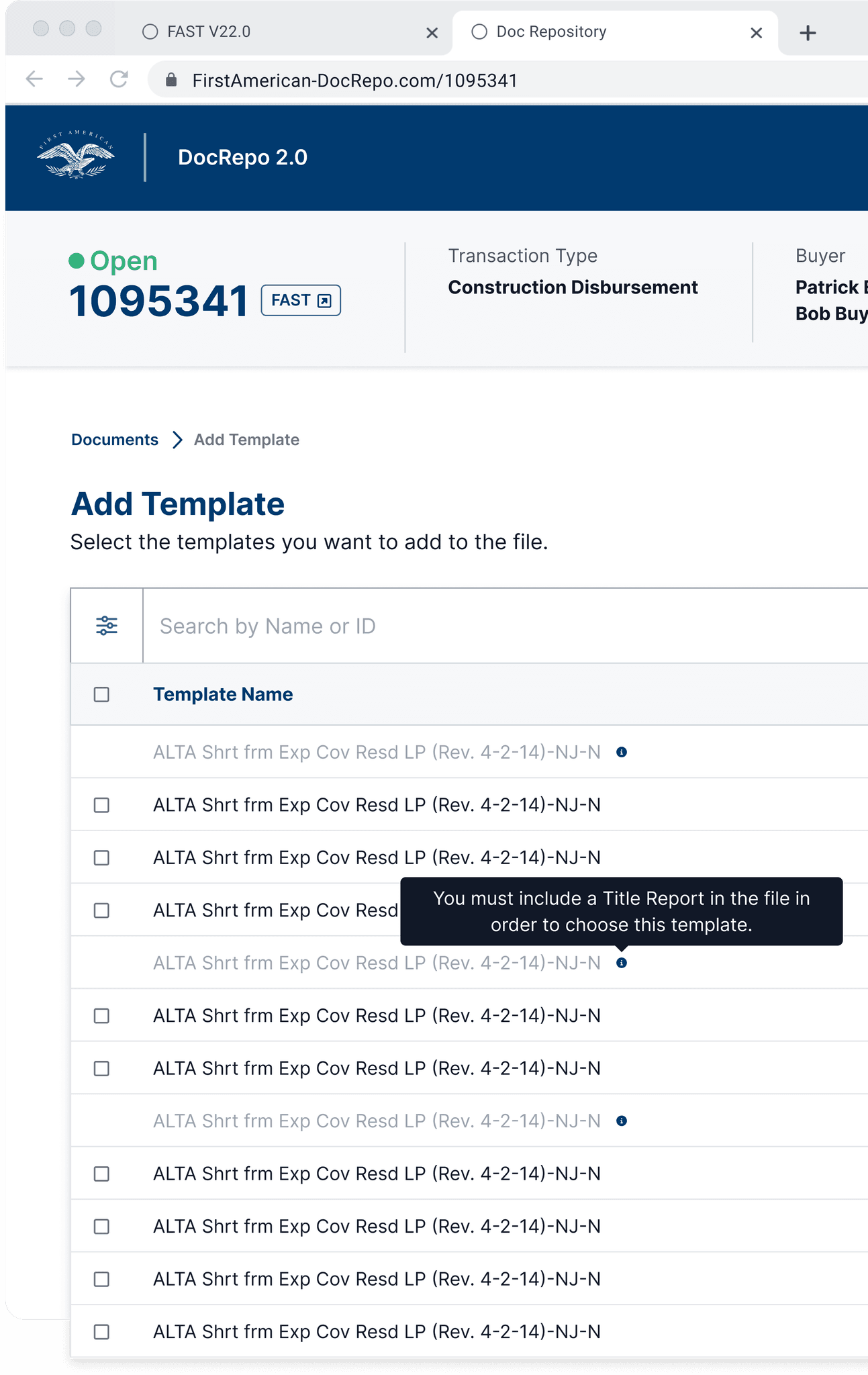Sort by the Template Name column header

pyautogui.click(x=223, y=694)
